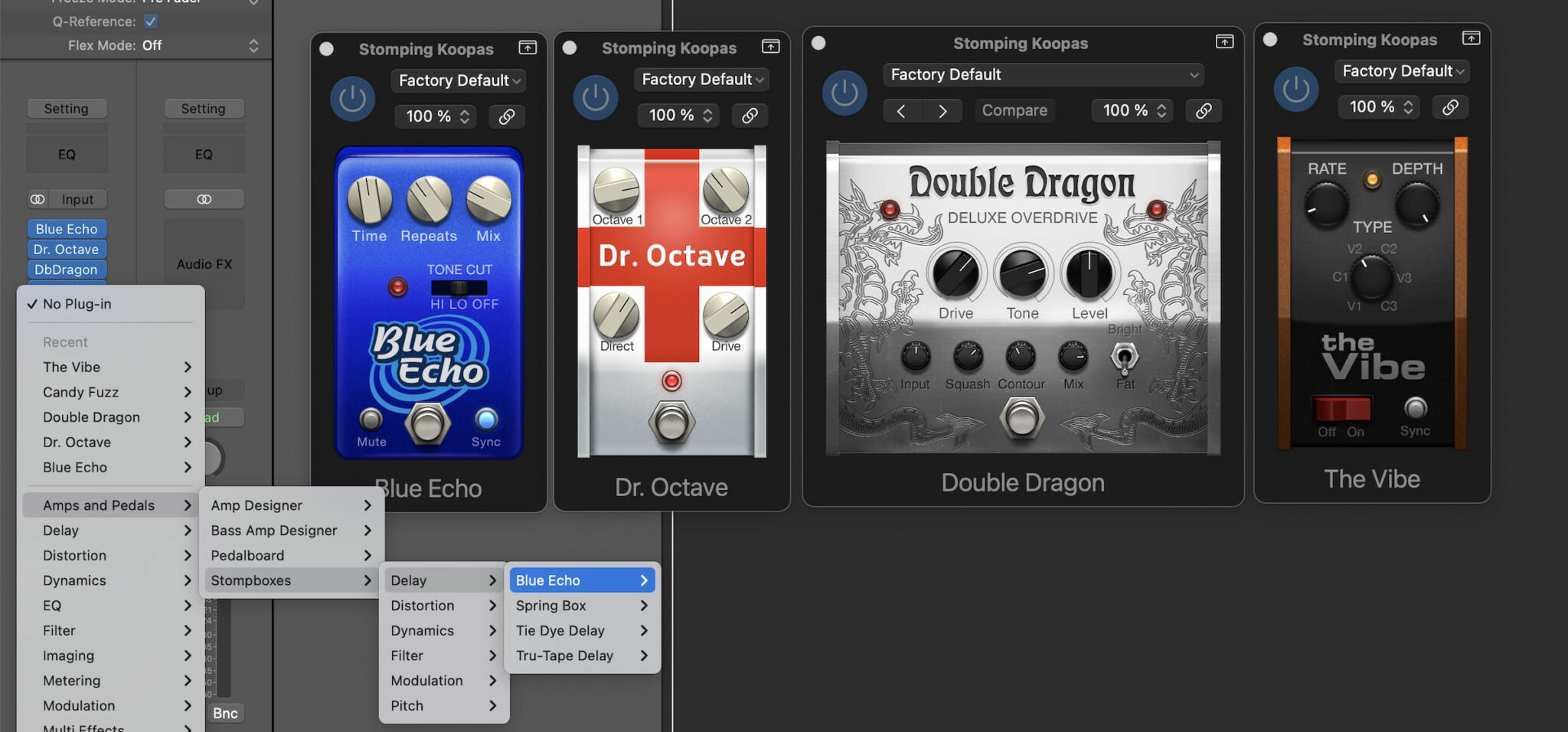Image resolution: width=1568 pixels, height=732 pixels.
Task: Click the Sync button on The Vibe pedal
Action: point(1416,407)
